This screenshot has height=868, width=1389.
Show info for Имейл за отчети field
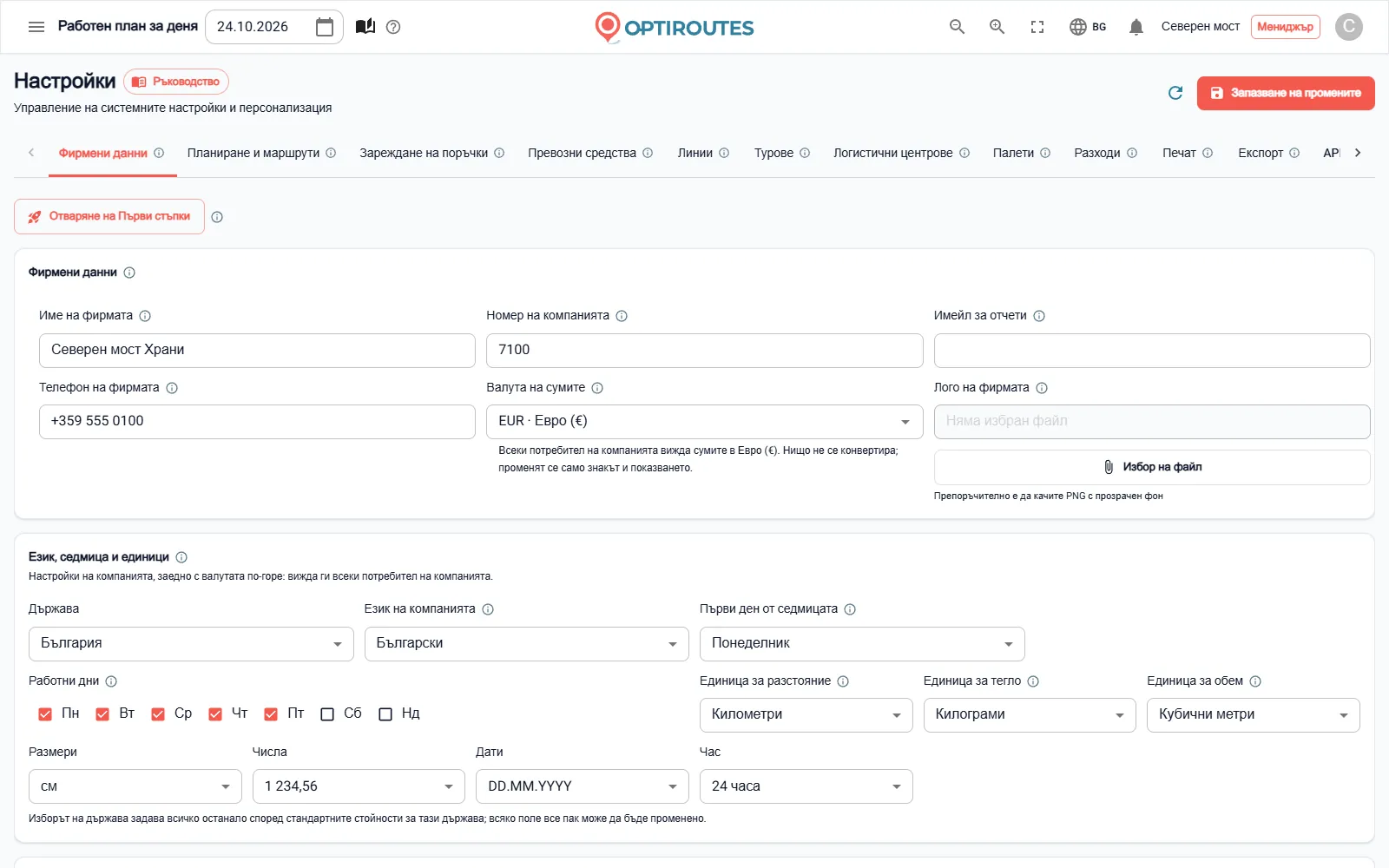pos(1039,316)
